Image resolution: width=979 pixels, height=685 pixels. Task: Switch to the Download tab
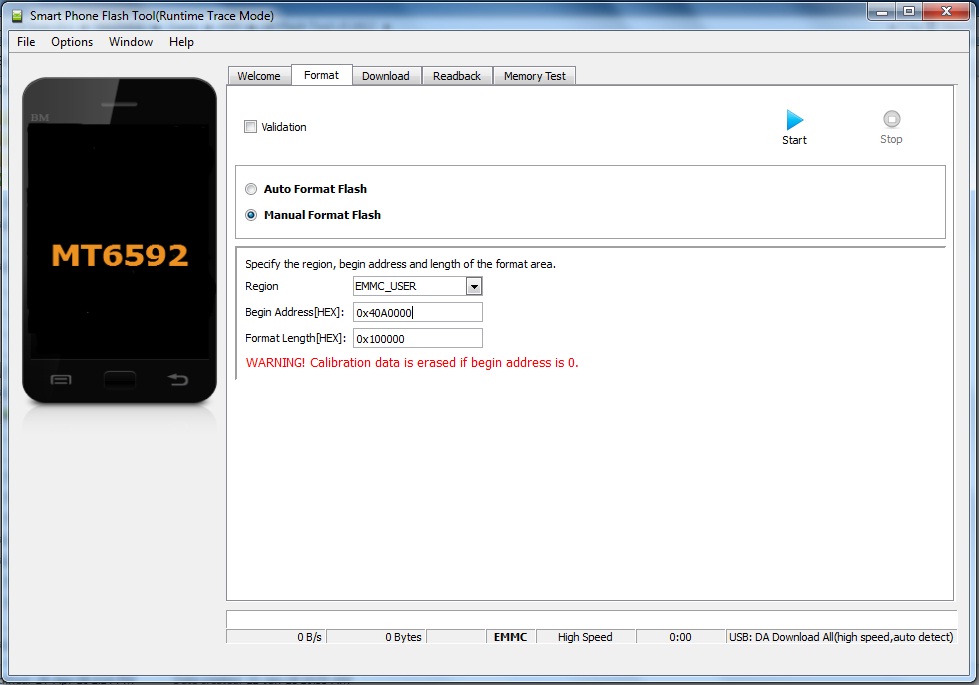[x=386, y=76]
